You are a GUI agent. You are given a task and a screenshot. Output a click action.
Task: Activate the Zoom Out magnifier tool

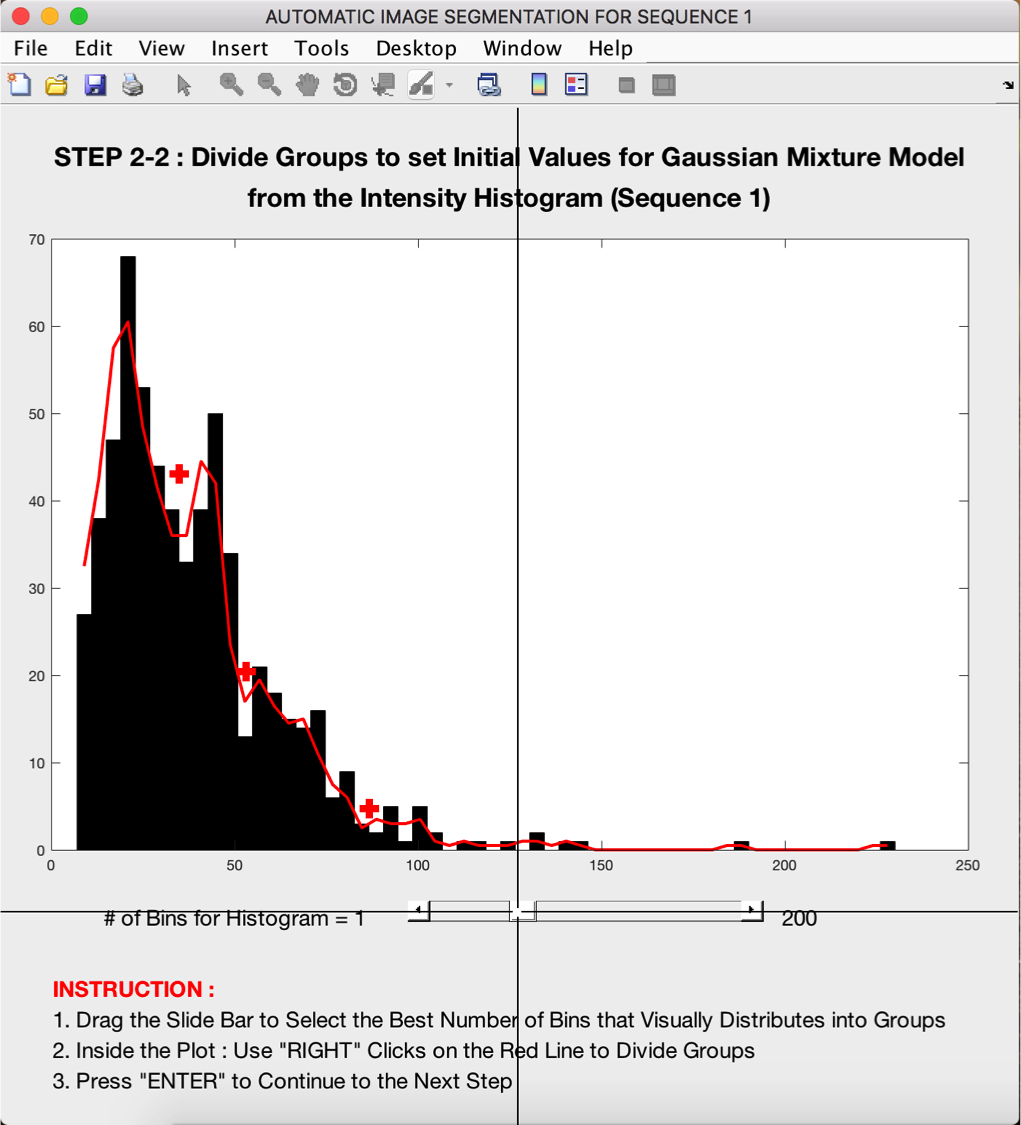click(x=269, y=85)
